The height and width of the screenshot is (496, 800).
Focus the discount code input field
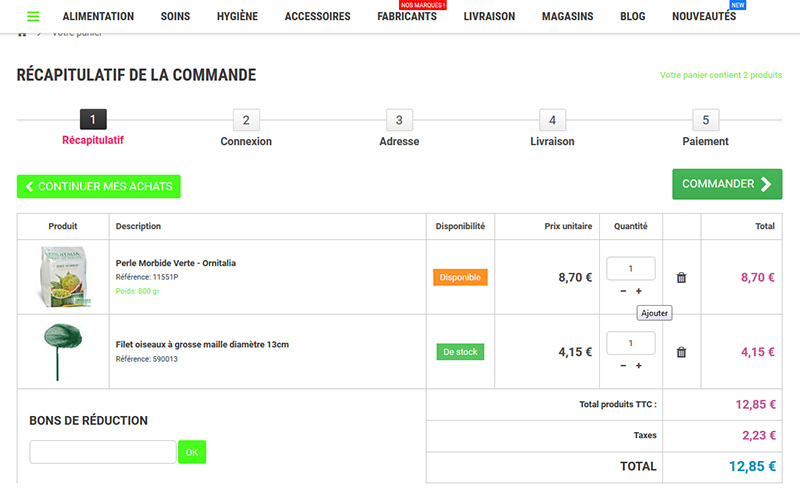[103, 452]
